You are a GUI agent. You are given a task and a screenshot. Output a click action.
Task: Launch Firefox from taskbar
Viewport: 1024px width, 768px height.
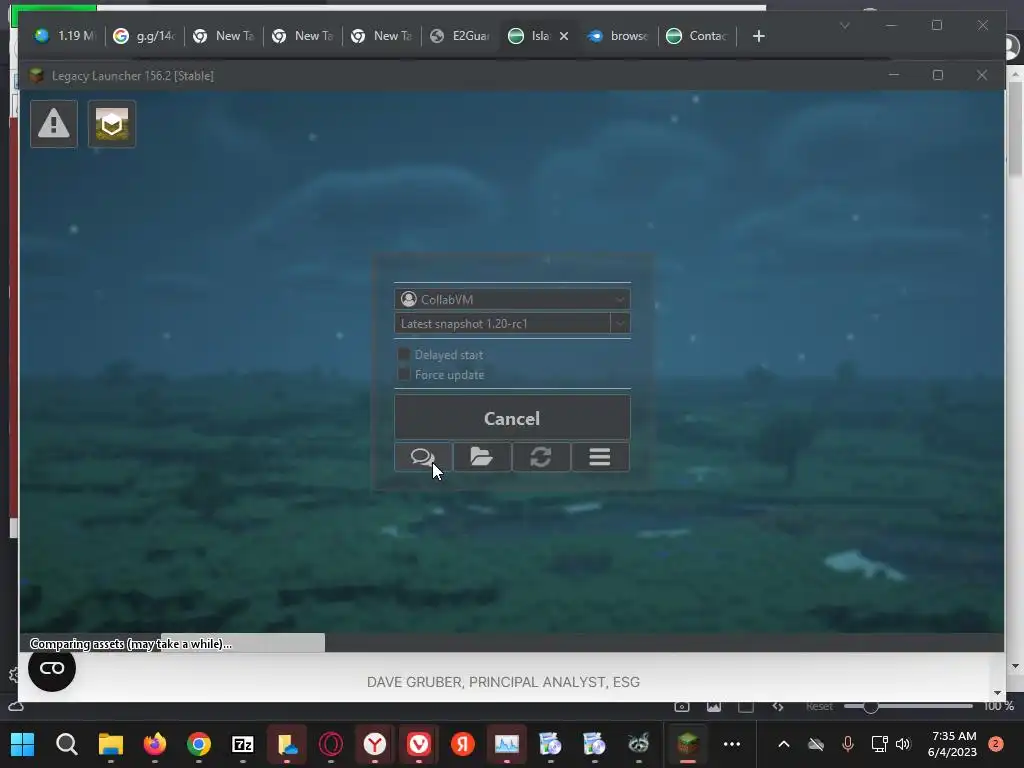point(155,744)
